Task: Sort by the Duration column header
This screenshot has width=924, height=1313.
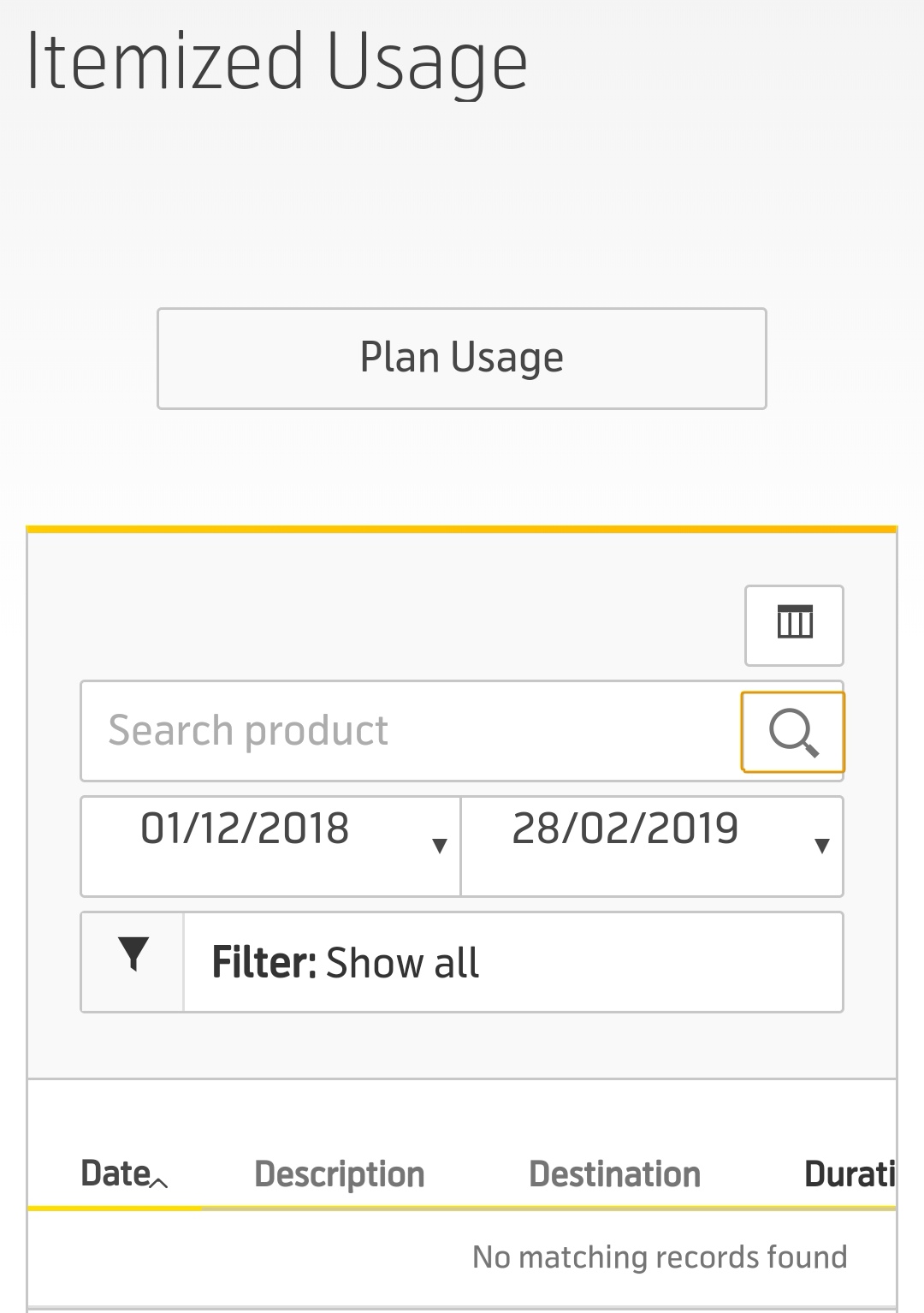Action: coord(850,1174)
